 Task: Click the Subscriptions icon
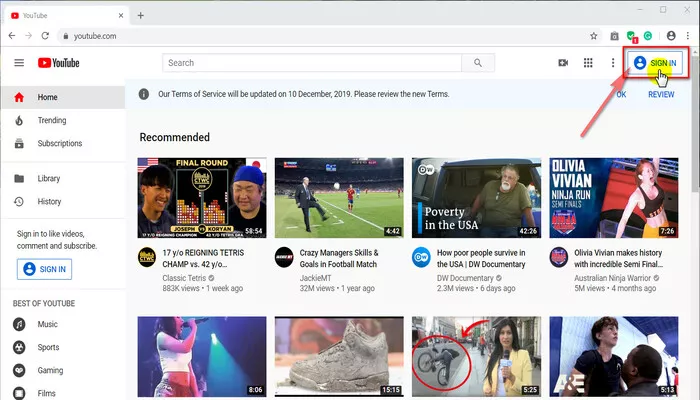pyautogui.click(x=19, y=144)
